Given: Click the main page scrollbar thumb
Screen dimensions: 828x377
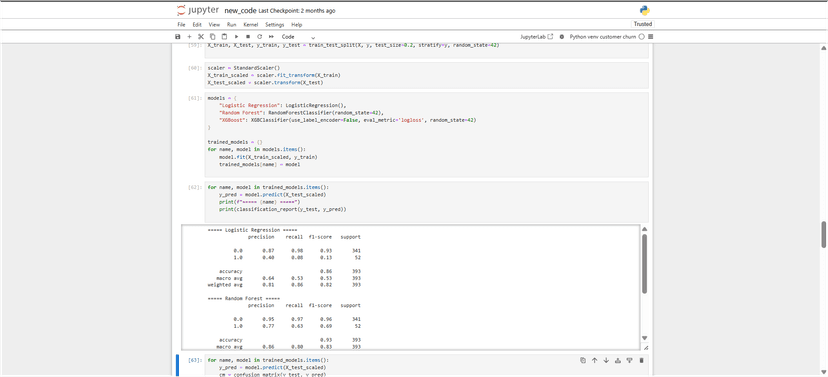Looking at the screenshot, I should tap(823, 234).
